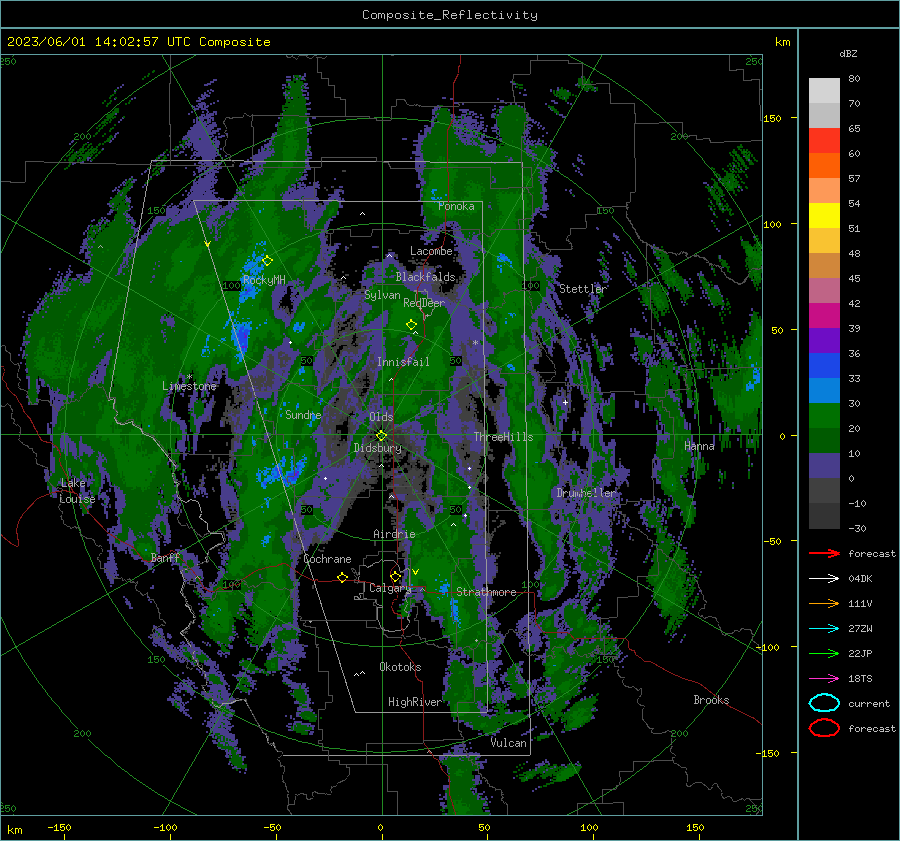Click the Lake Louise label
The height and width of the screenshot is (841, 900).
[76, 491]
